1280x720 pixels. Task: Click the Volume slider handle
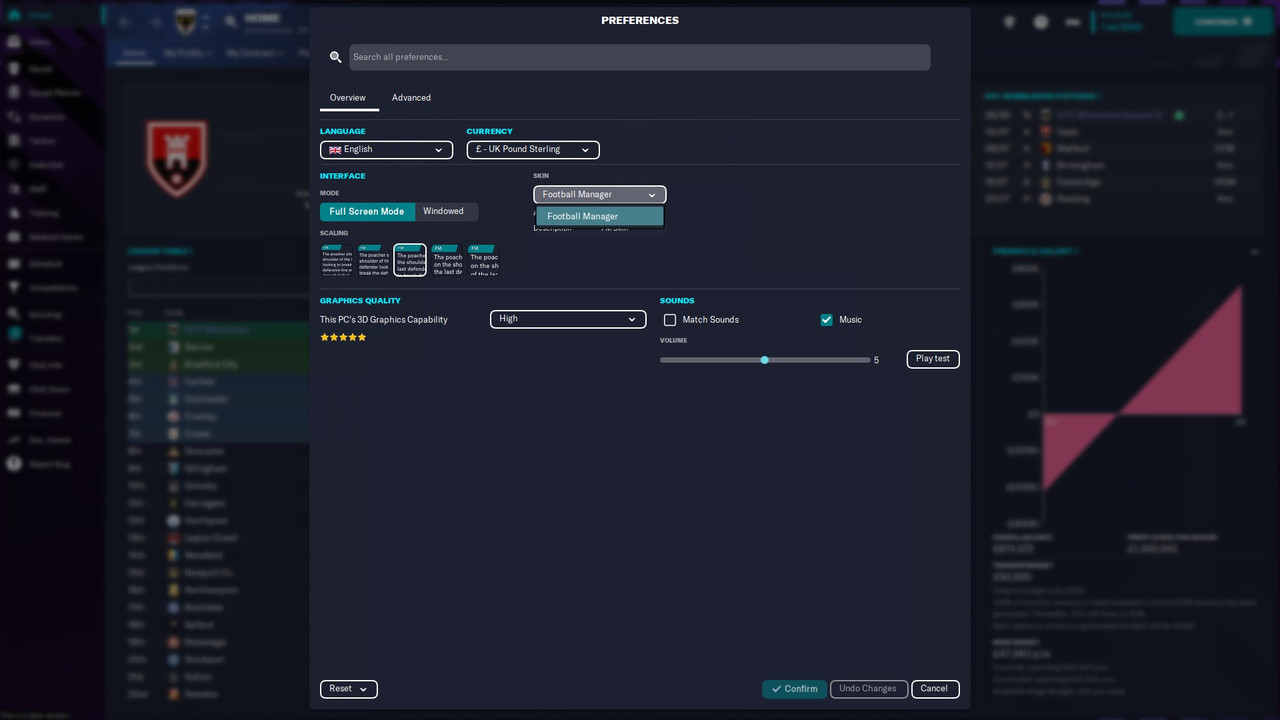[x=765, y=360]
